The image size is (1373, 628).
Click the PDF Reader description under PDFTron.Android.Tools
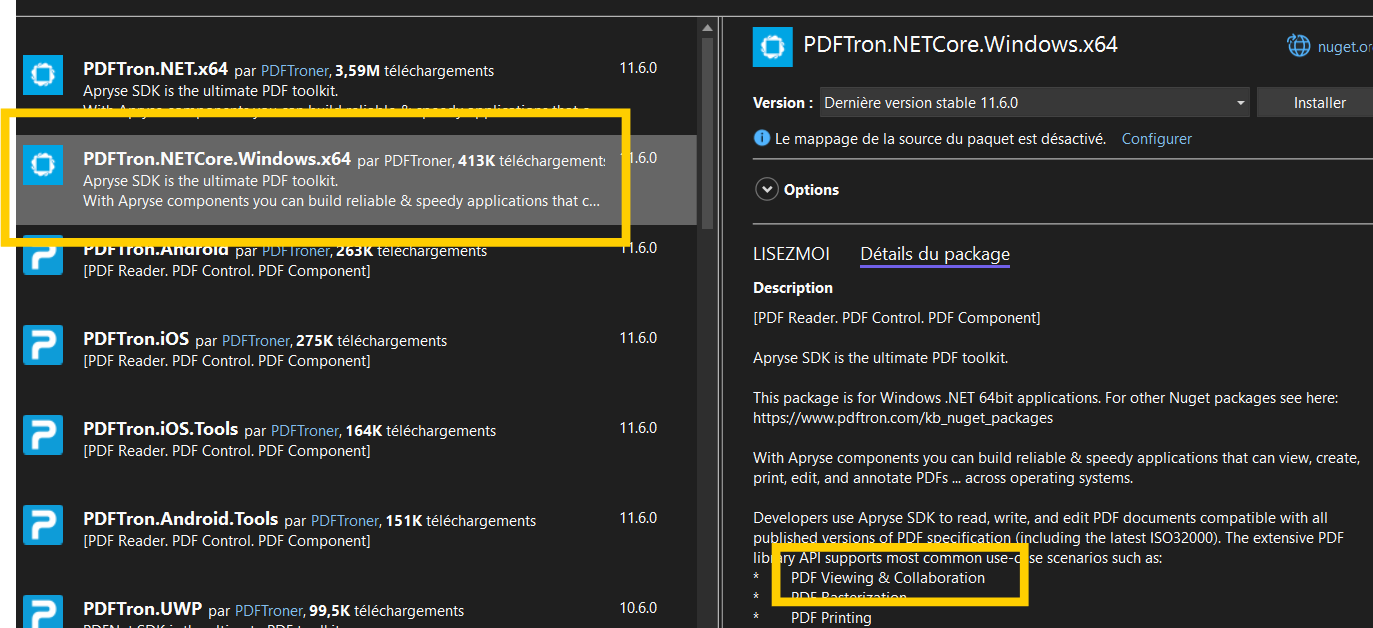tap(227, 541)
